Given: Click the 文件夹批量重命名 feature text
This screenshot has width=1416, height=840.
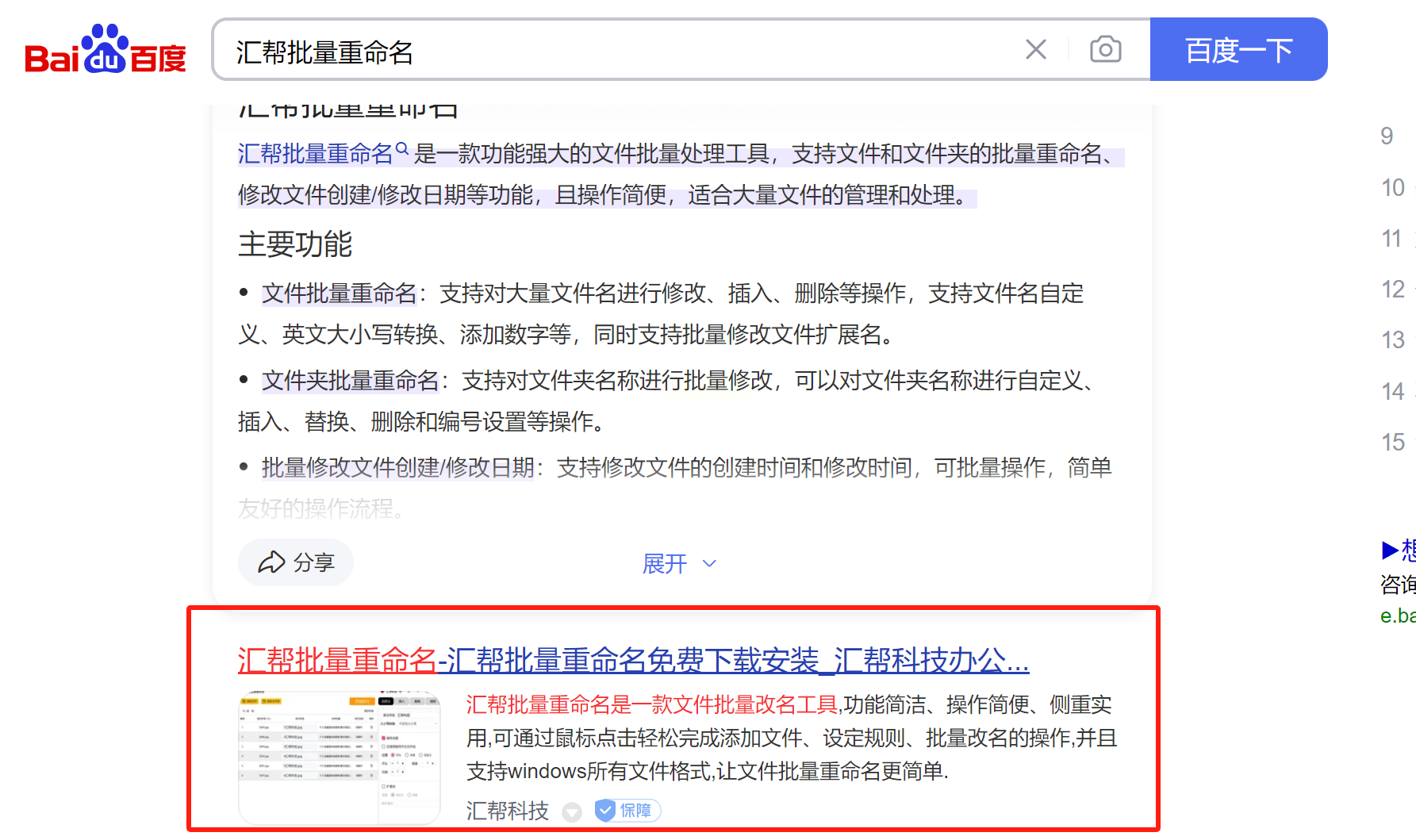Looking at the screenshot, I should tap(351, 381).
